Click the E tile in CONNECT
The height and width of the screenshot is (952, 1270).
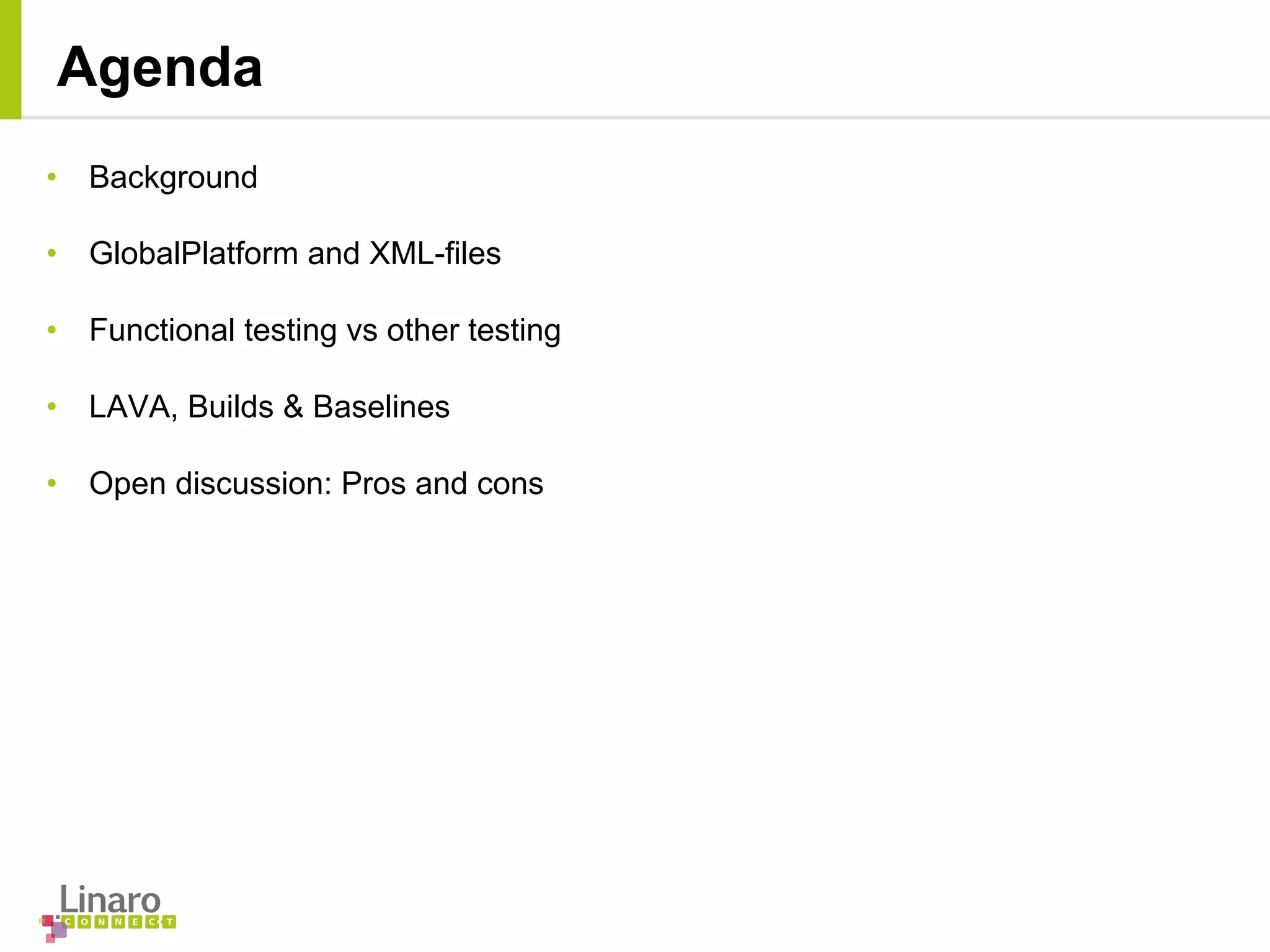135,922
